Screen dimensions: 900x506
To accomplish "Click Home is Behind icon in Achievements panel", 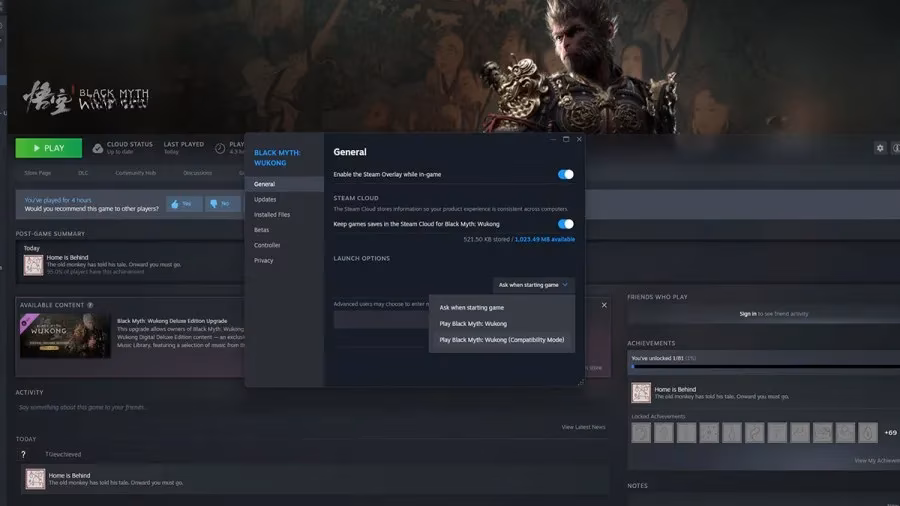I will [641, 393].
